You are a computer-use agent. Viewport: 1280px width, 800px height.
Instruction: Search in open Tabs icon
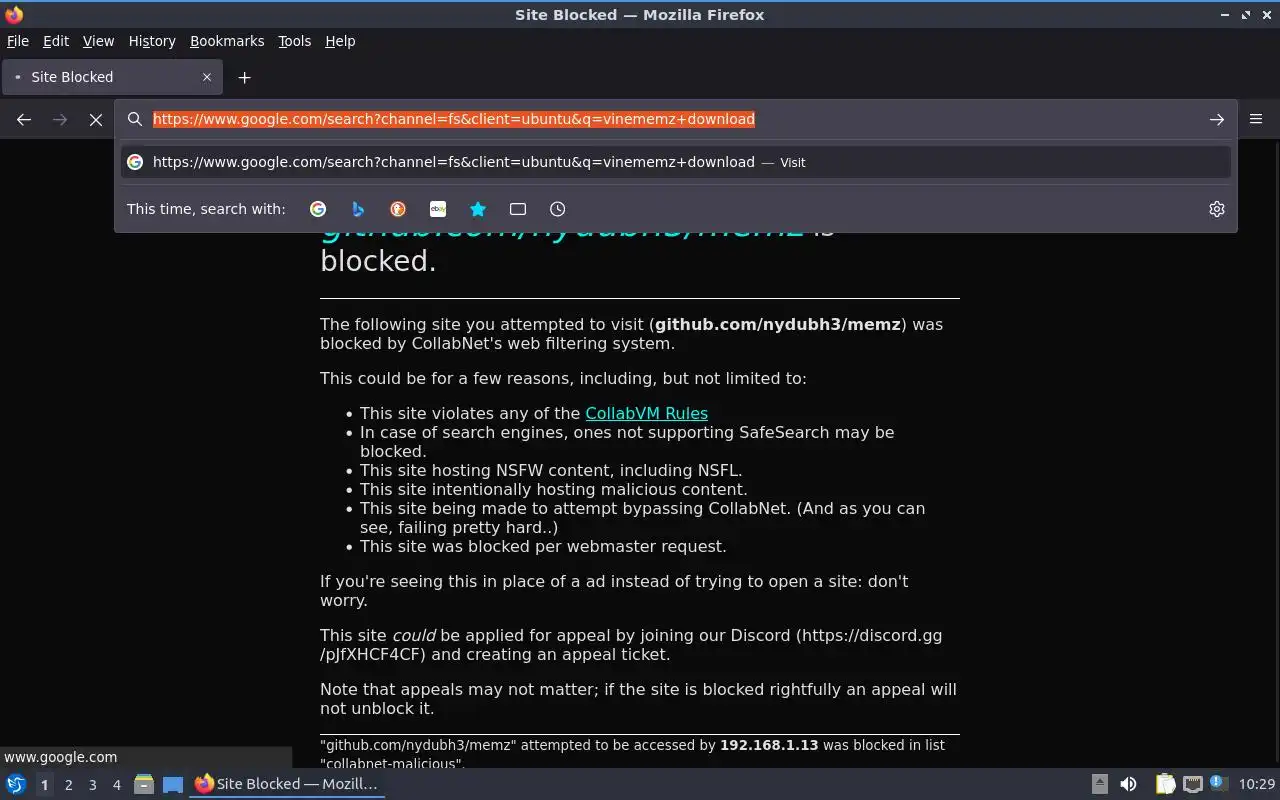click(518, 209)
